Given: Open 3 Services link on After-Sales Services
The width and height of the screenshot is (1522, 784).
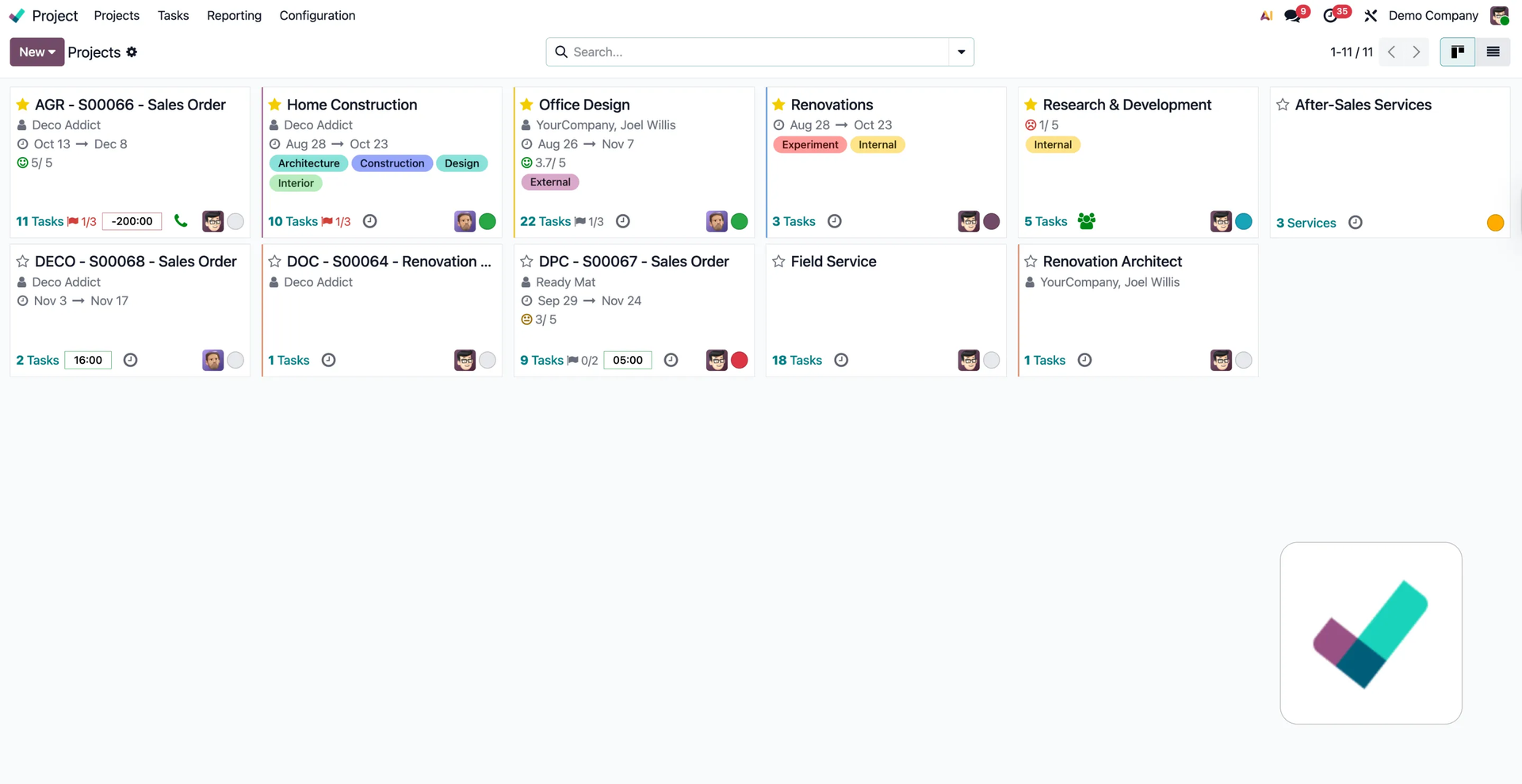Looking at the screenshot, I should coord(1306,223).
